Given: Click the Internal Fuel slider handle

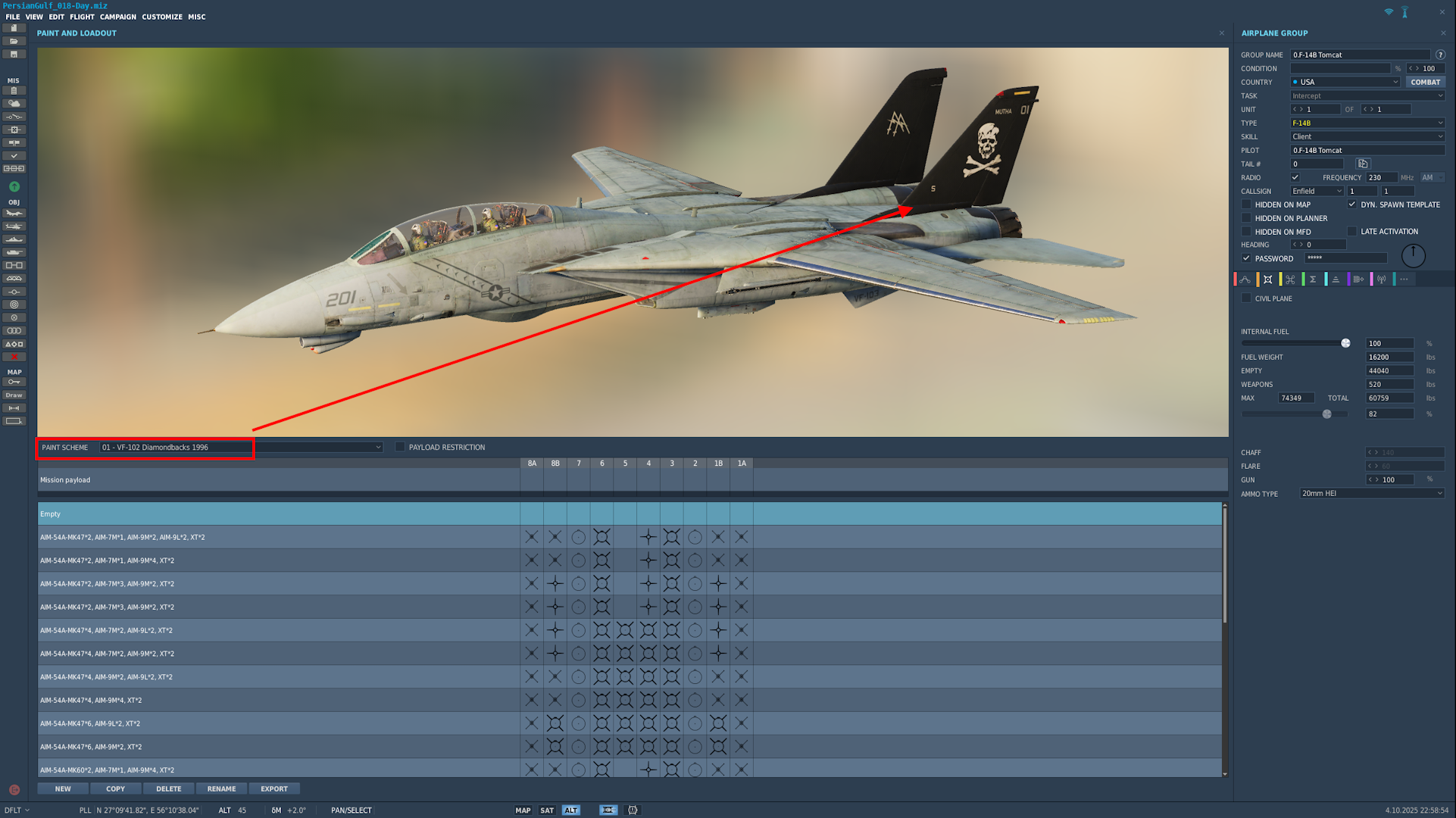Looking at the screenshot, I should pyautogui.click(x=1345, y=344).
